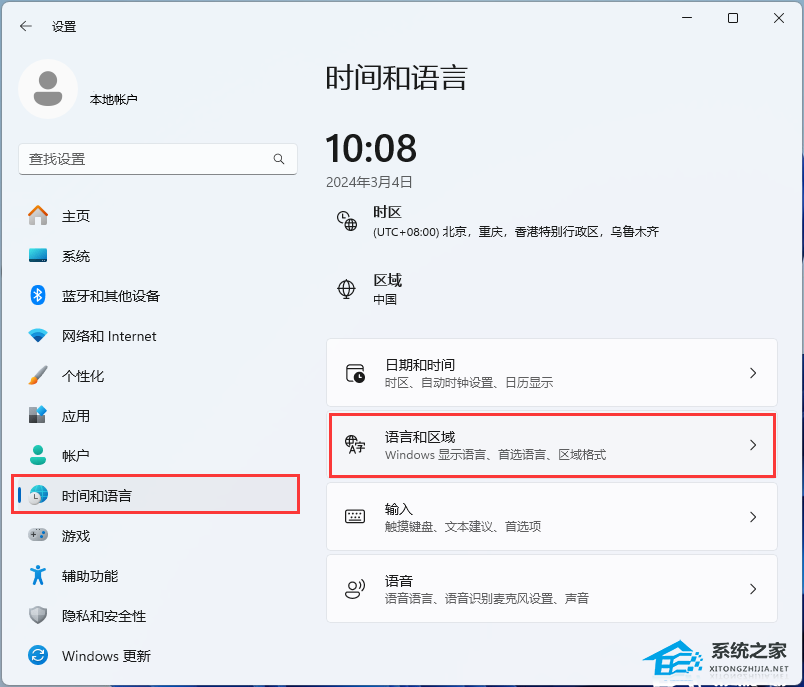Click the Home house icon in sidebar
Viewport: 804px width, 687px height.
point(38,215)
